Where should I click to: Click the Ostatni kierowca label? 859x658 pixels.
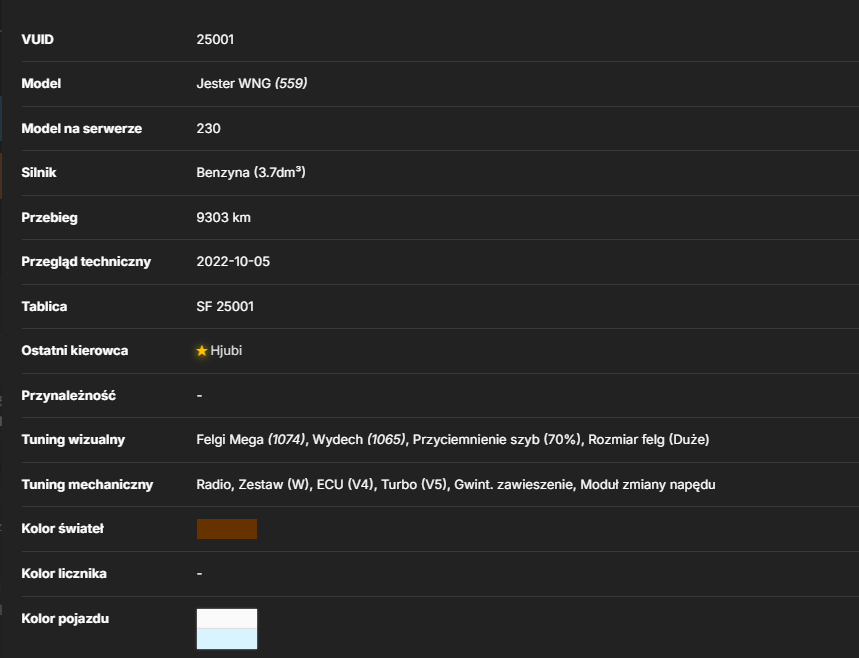(x=75, y=351)
